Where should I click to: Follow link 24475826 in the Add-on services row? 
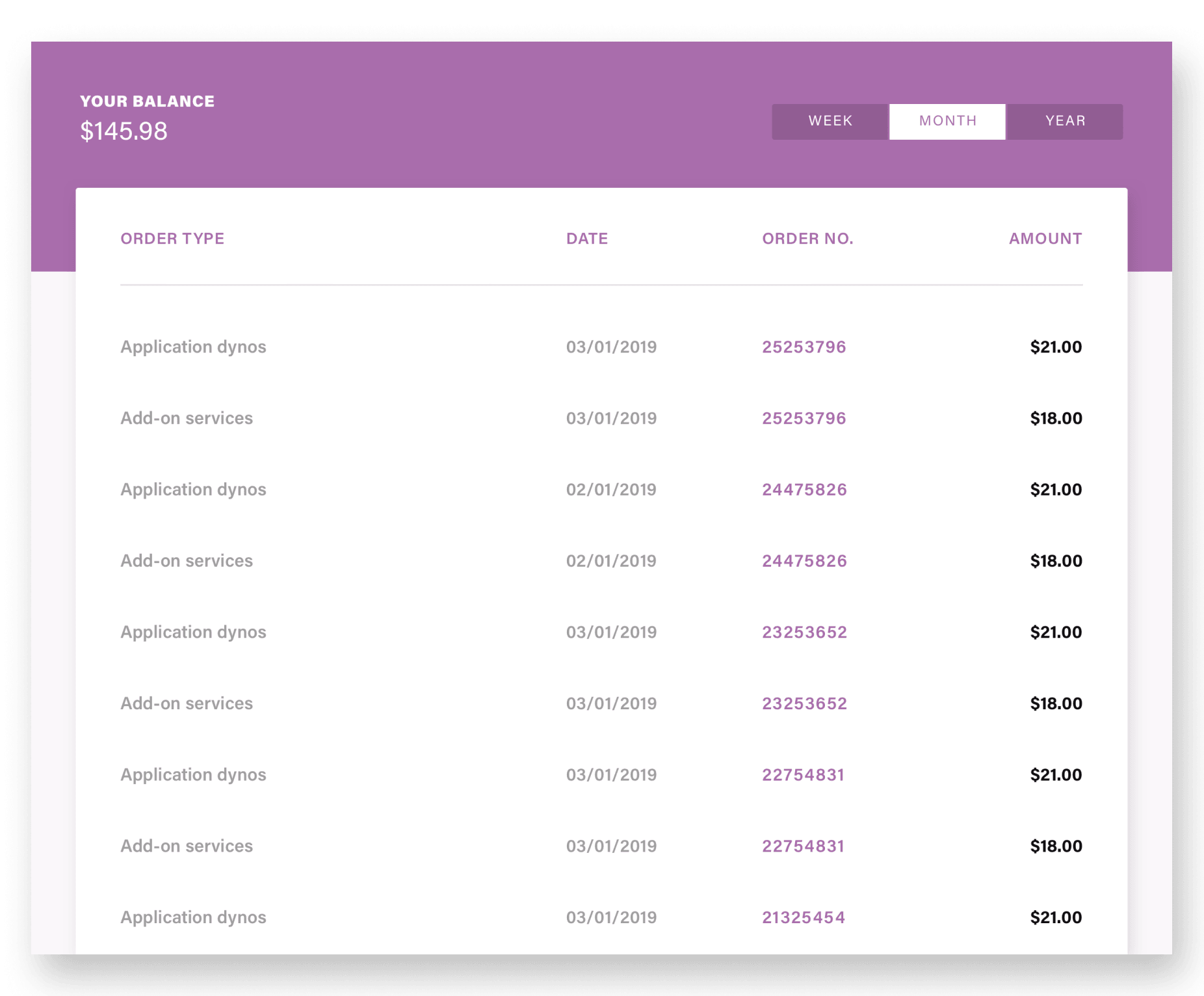point(804,561)
